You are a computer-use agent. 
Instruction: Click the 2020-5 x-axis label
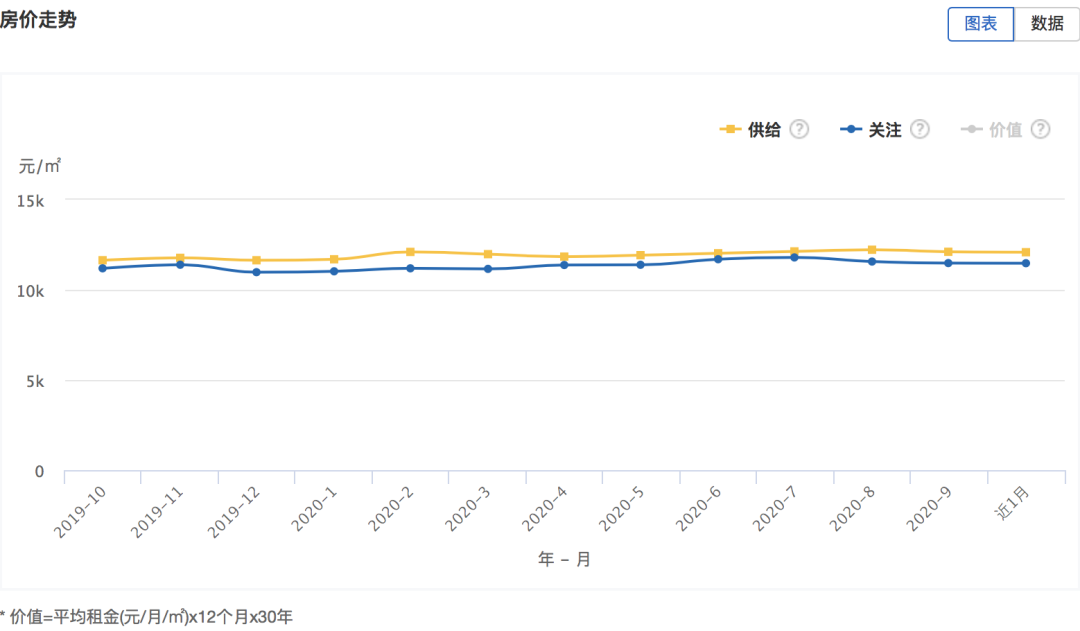point(621,508)
